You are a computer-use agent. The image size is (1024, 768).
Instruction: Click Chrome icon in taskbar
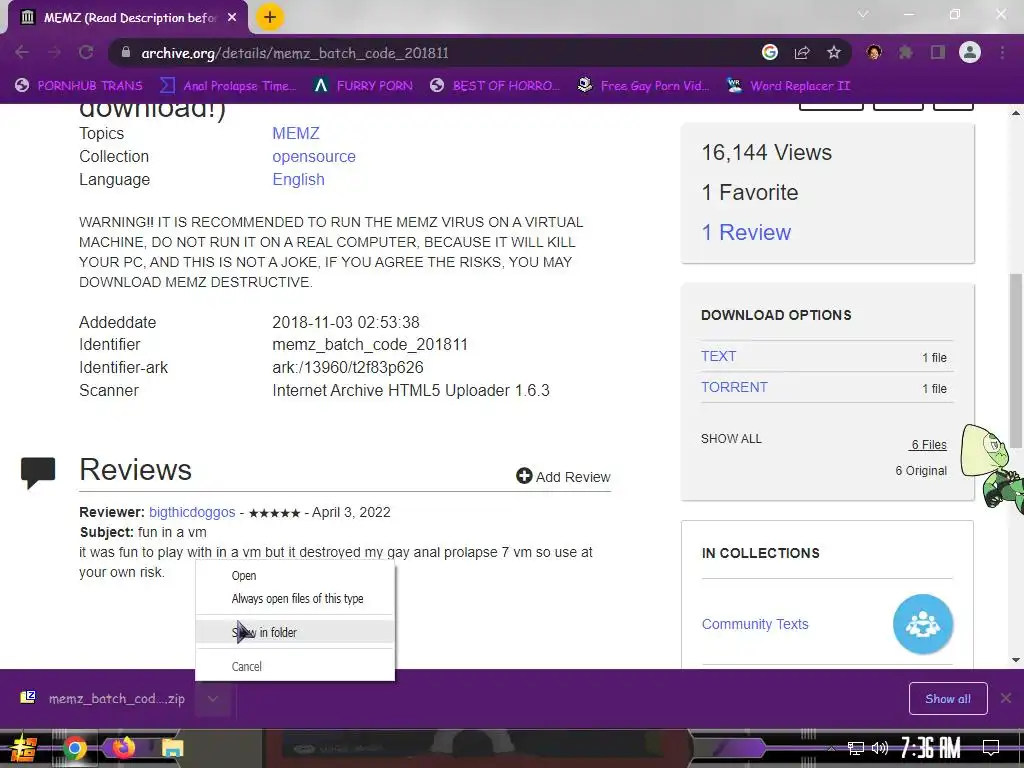click(75, 748)
